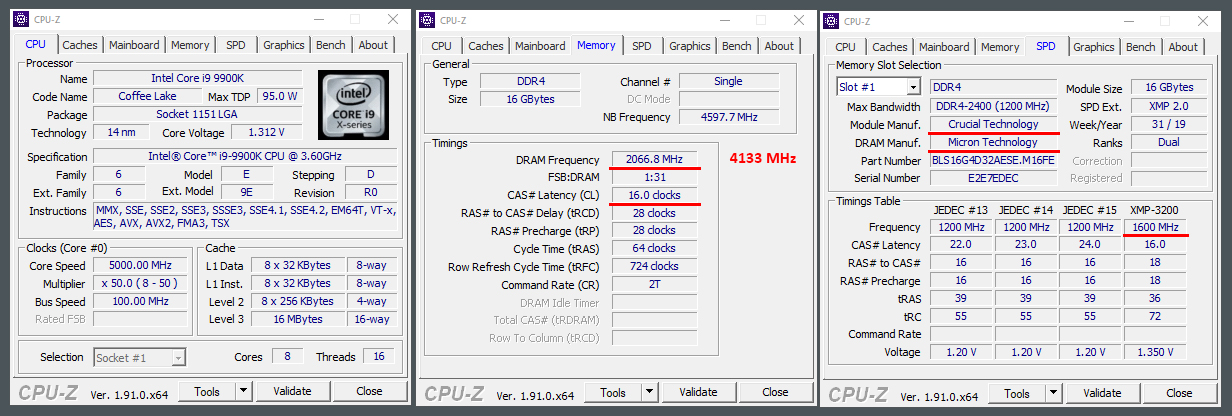This screenshot has width=1232, height=416.
Task: Click the Close button in the middle Memory window
Action: click(773, 392)
